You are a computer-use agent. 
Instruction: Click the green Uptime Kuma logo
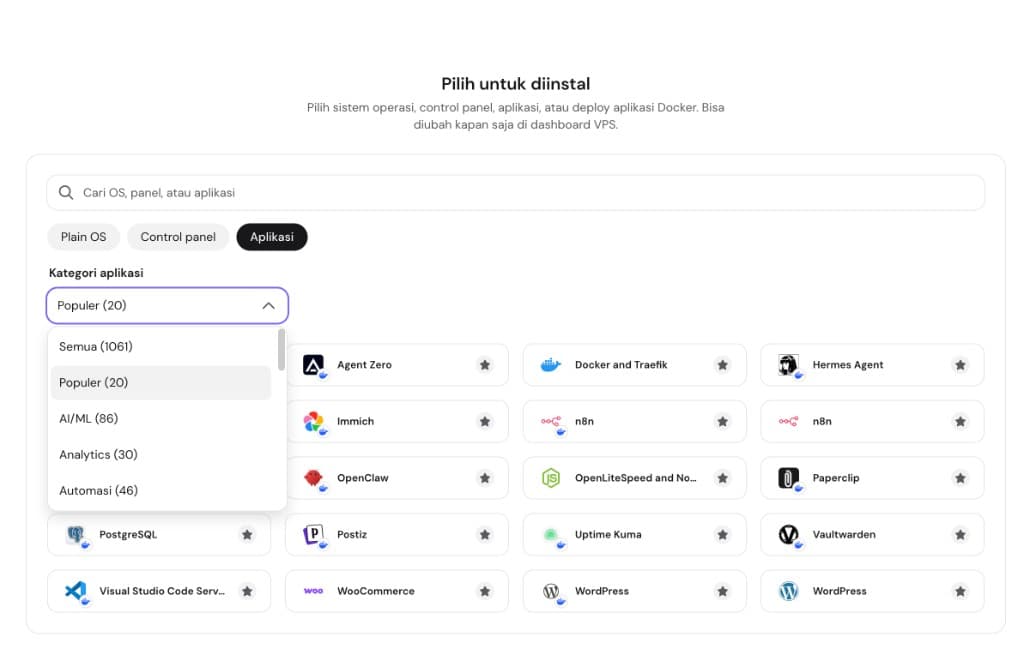[x=551, y=535]
